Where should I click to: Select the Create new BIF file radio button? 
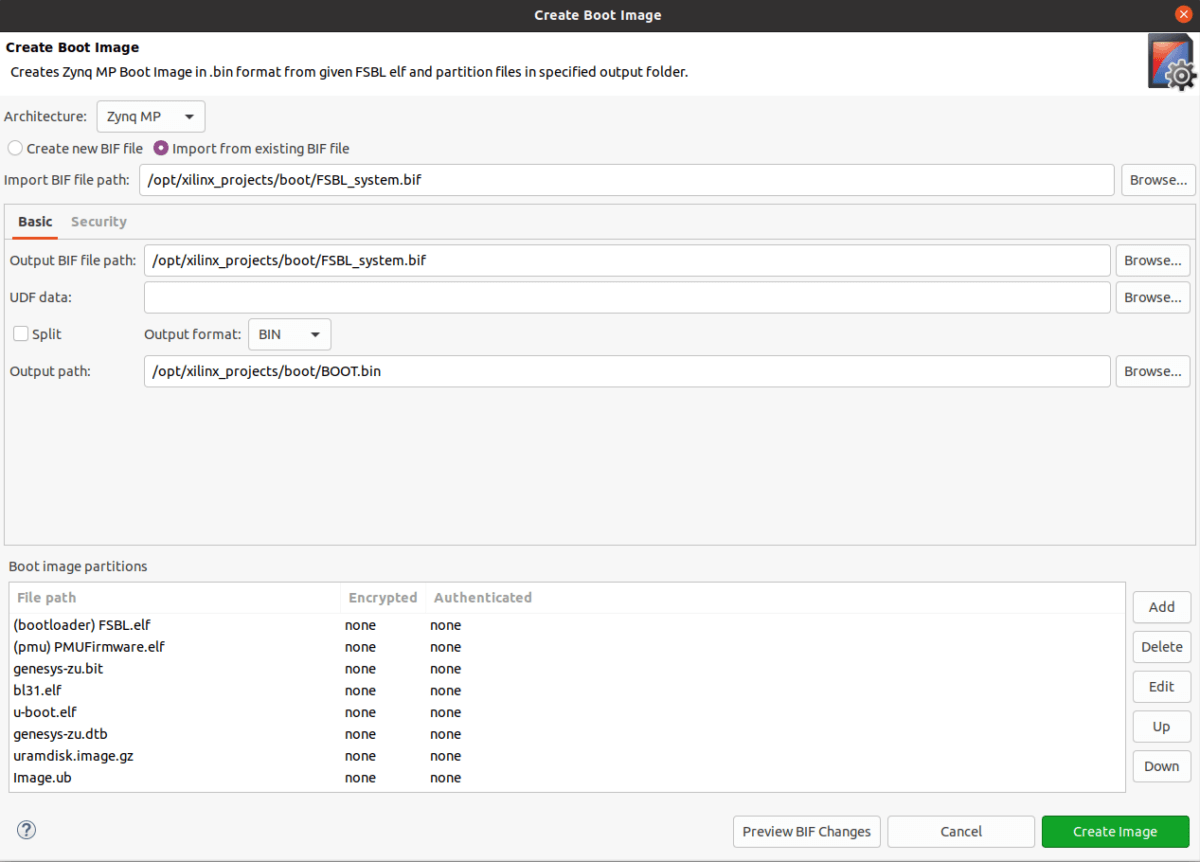[15, 148]
